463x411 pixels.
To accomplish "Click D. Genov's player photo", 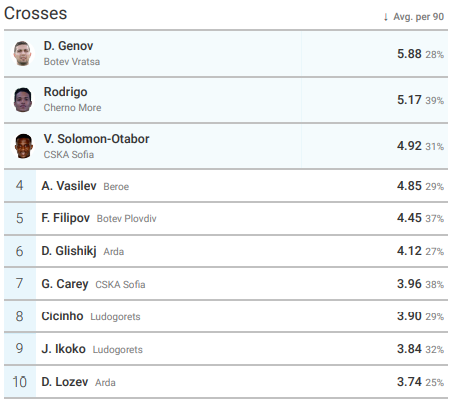I will (23, 53).
